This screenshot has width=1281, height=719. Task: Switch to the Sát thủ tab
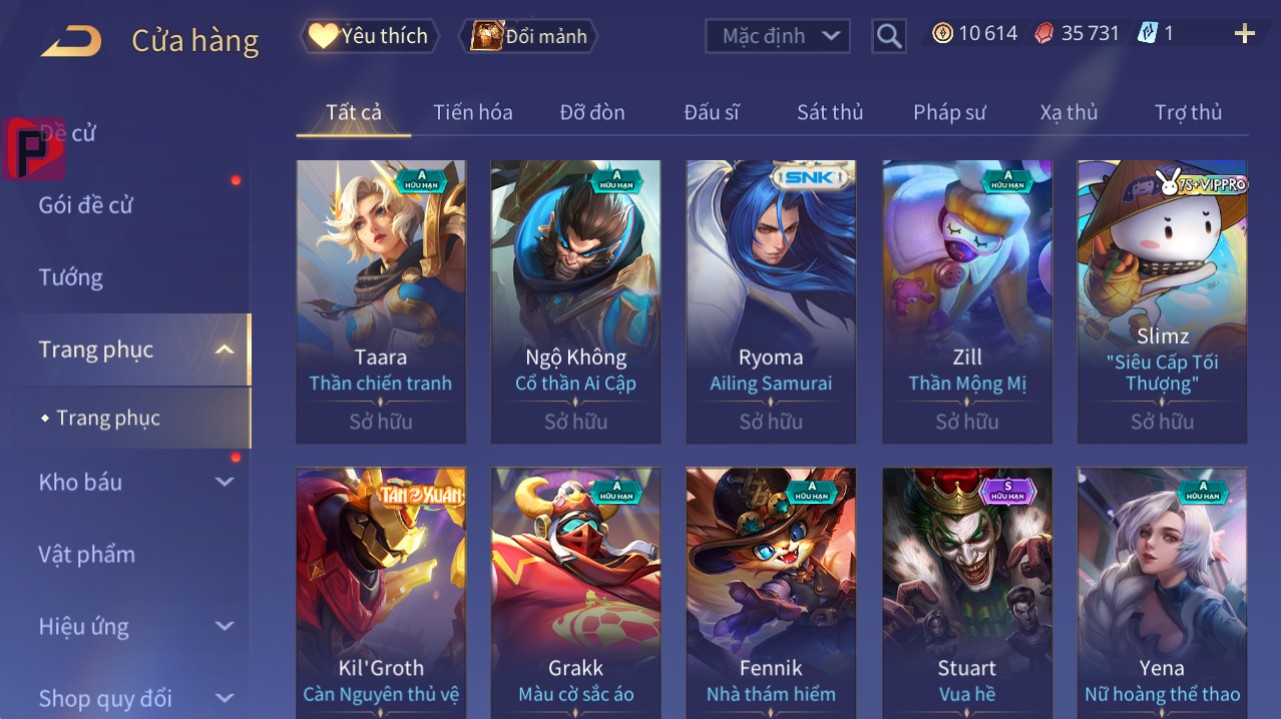click(830, 112)
